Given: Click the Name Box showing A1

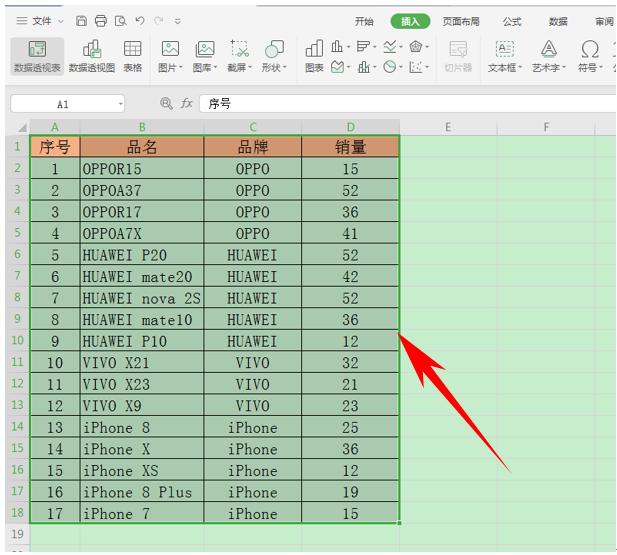Looking at the screenshot, I should (63, 104).
